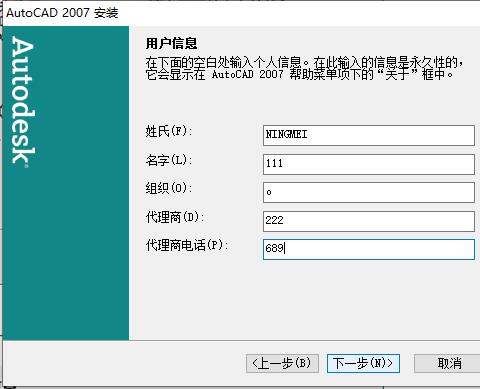Click the 代理商(D) field containing 222
This screenshot has width=480, height=389.
point(369,221)
